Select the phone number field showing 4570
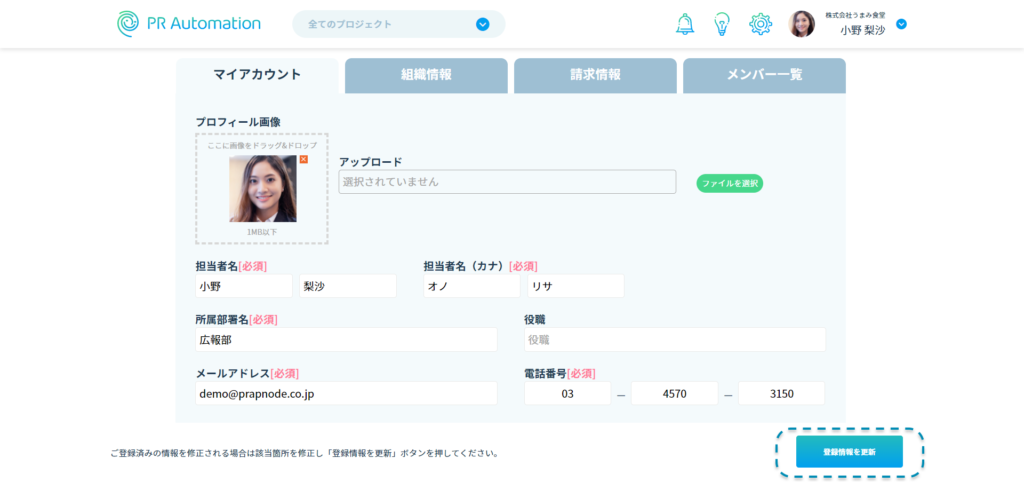The height and width of the screenshot is (482, 1024). pos(674,393)
